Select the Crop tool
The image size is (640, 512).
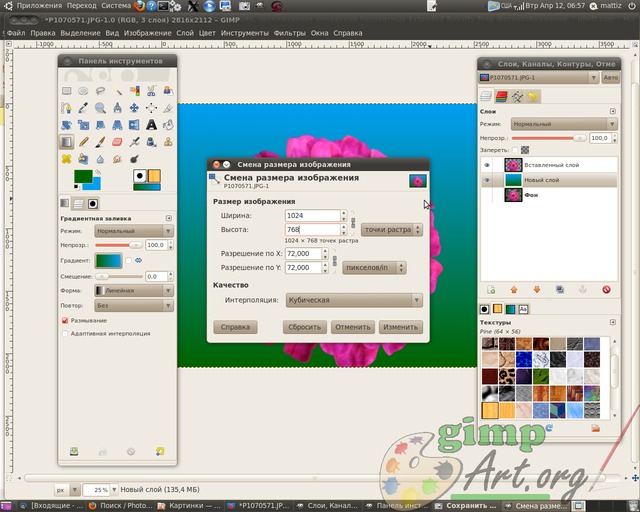tap(168, 108)
